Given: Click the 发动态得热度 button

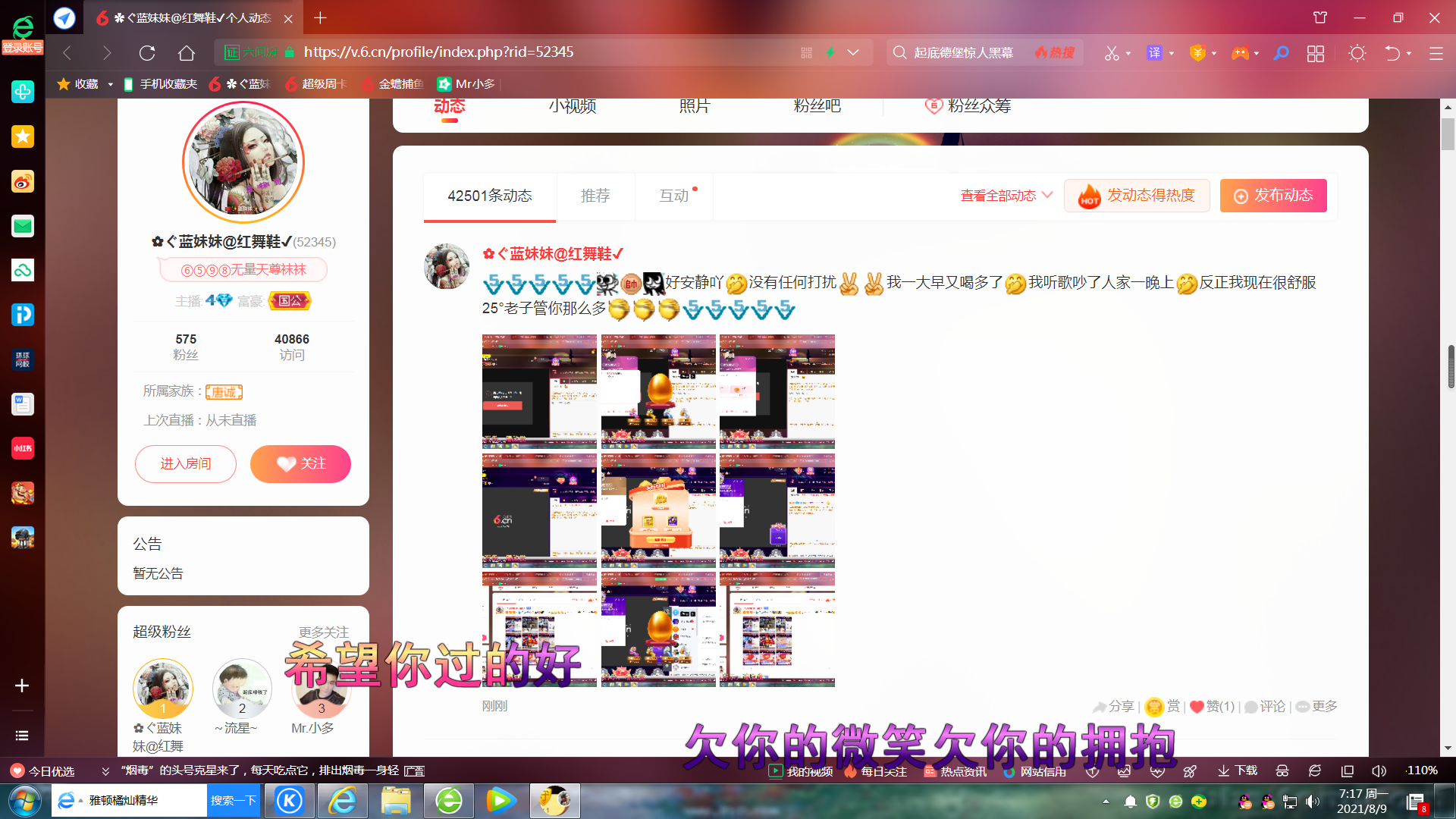Looking at the screenshot, I should (x=1137, y=196).
